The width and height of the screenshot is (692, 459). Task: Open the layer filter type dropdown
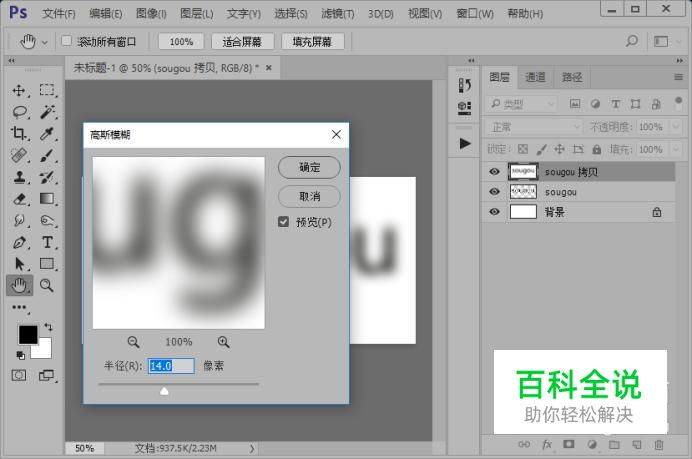click(521, 104)
